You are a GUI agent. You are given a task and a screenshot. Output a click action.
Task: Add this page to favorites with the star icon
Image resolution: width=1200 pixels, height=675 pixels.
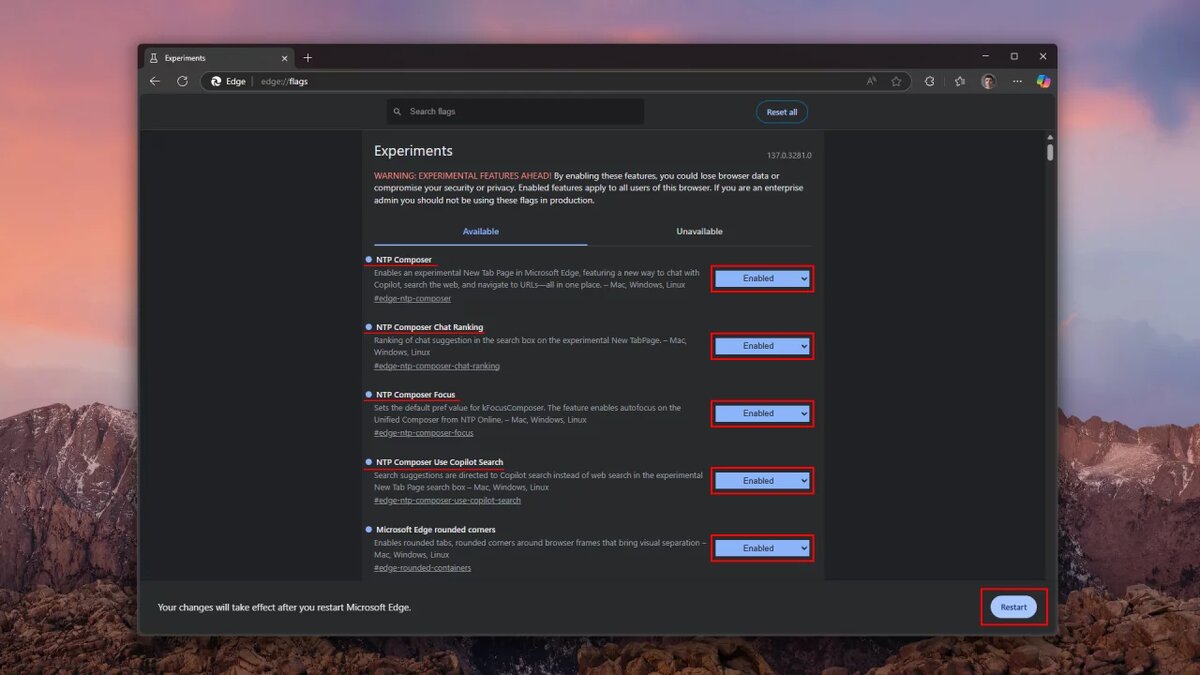point(896,81)
